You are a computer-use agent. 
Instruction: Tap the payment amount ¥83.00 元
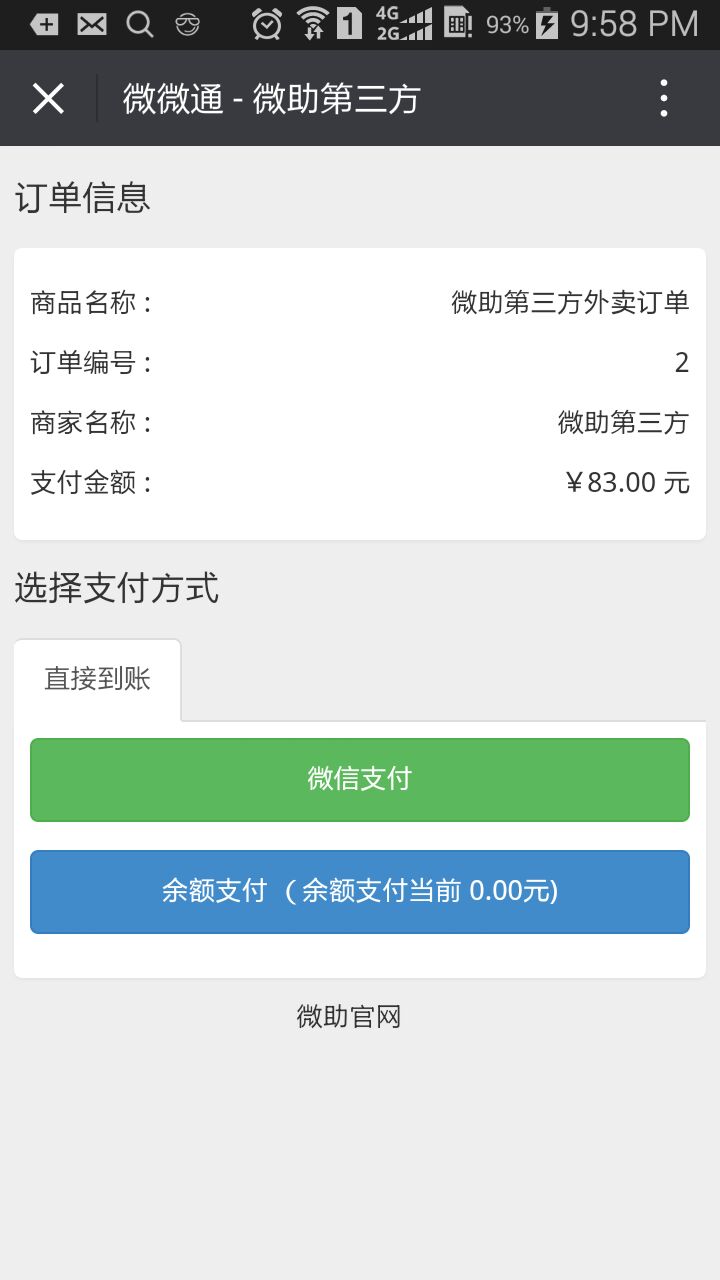(627, 483)
